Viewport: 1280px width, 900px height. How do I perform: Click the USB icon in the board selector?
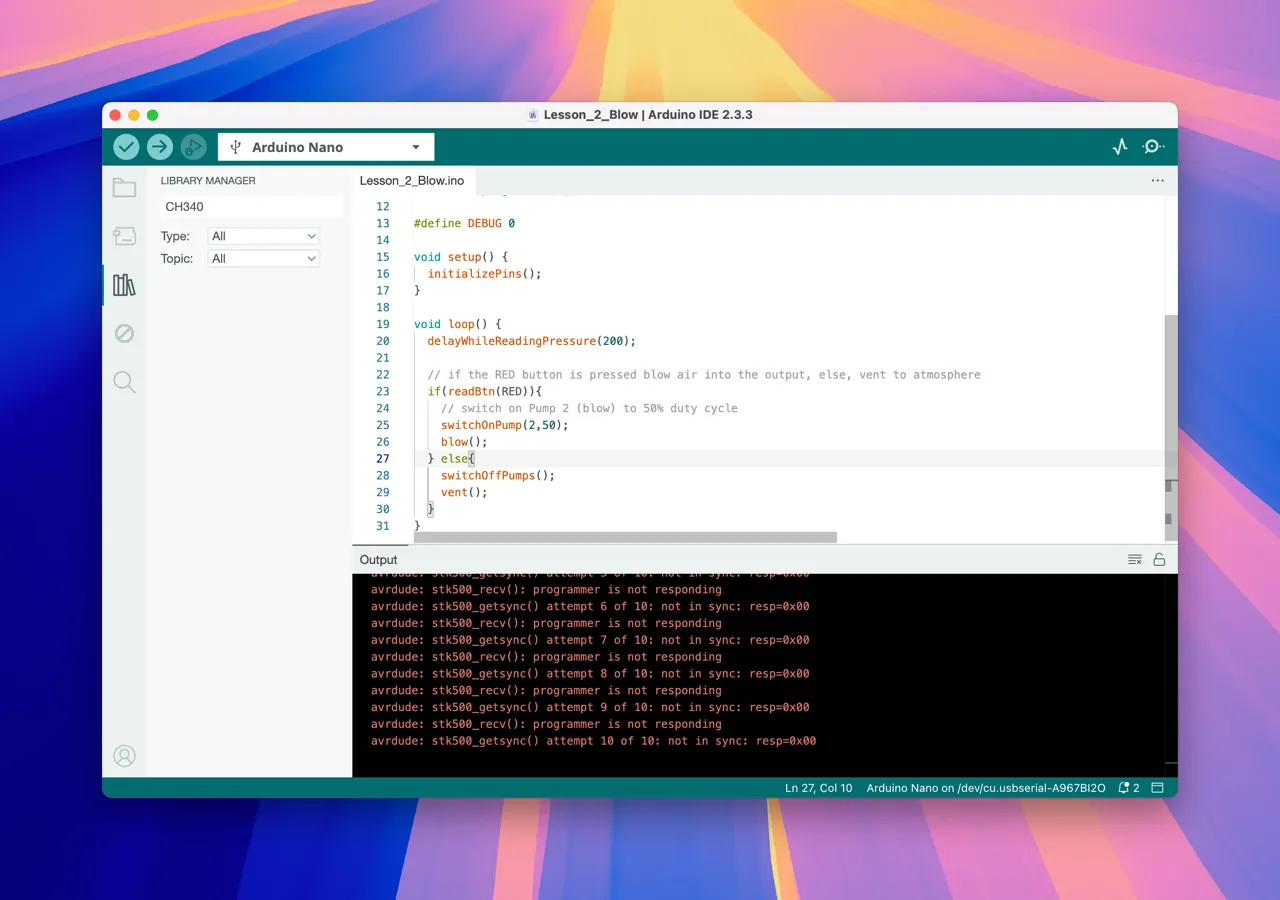point(236,147)
